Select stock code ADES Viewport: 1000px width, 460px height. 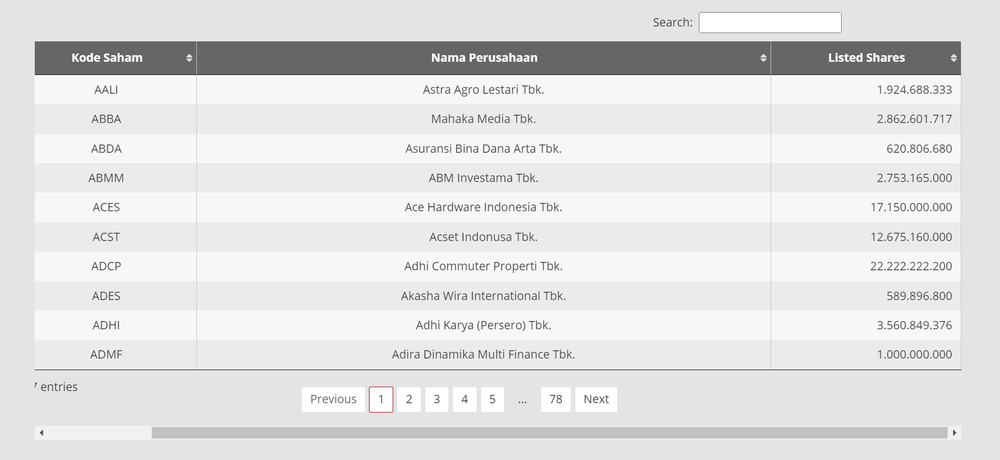(106, 296)
